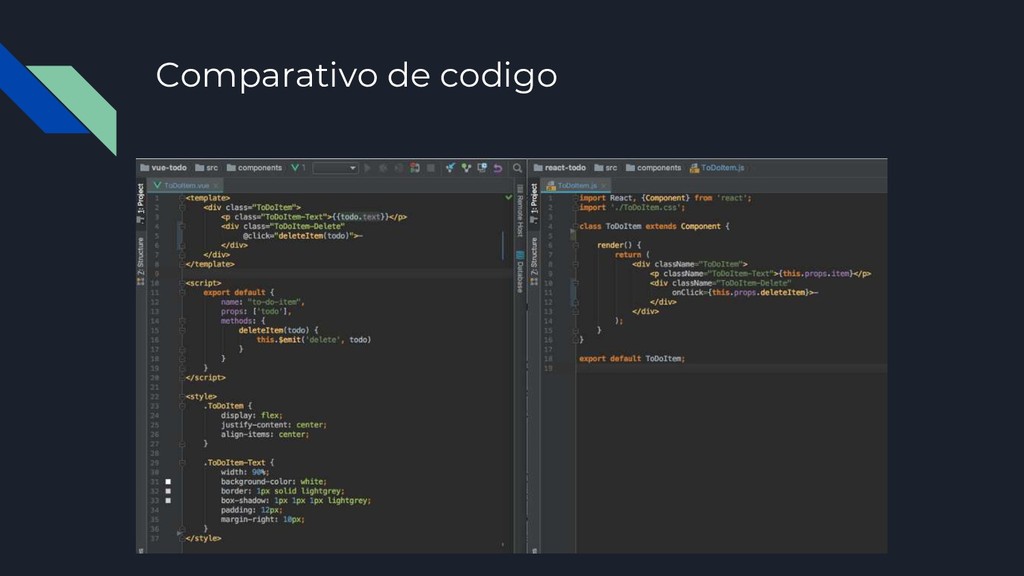1024x576 pixels.
Task: Click the Run button in vue-todo toolbar
Action: click(367, 168)
